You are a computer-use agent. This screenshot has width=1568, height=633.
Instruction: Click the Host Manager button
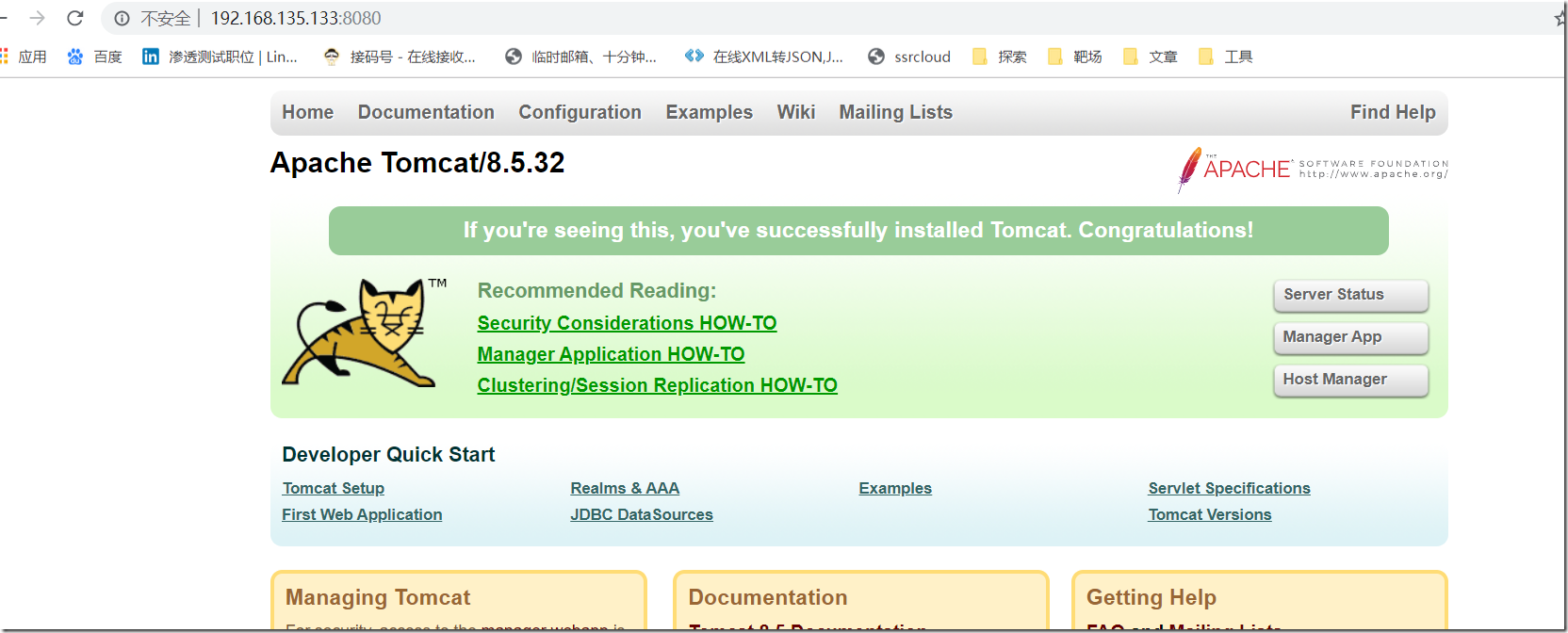1350,380
